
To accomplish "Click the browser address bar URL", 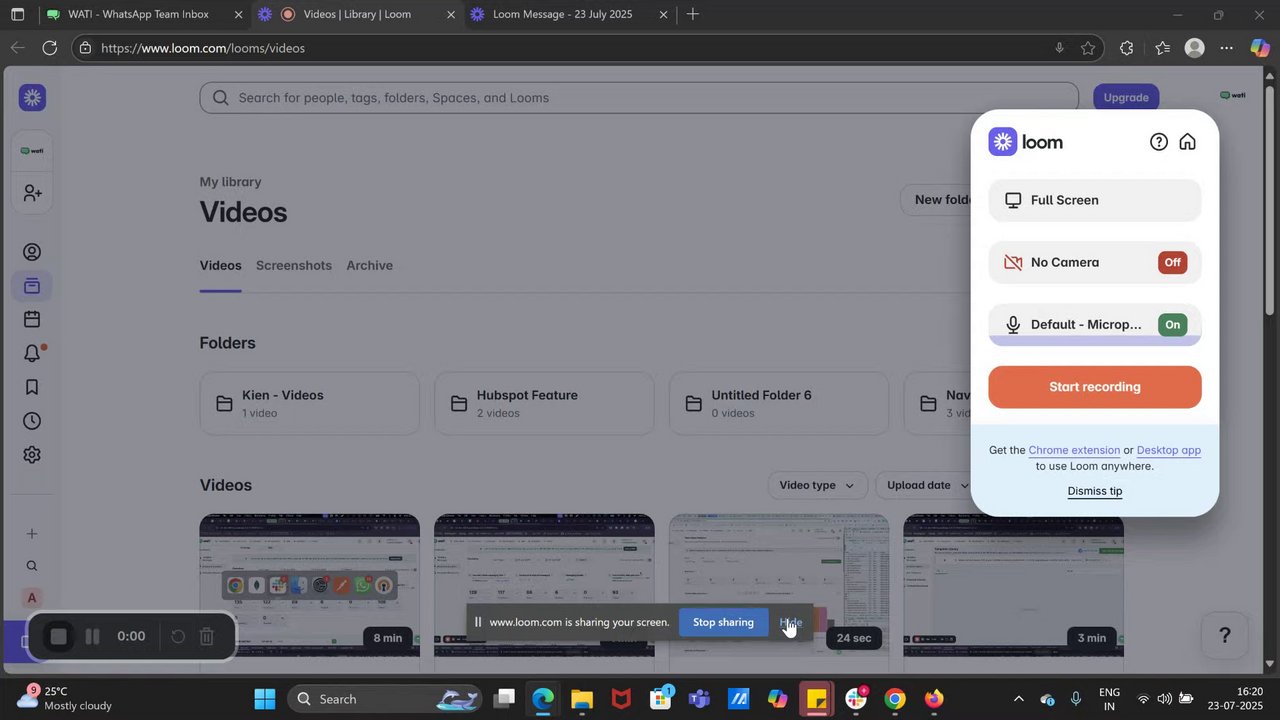I will click(203, 48).
